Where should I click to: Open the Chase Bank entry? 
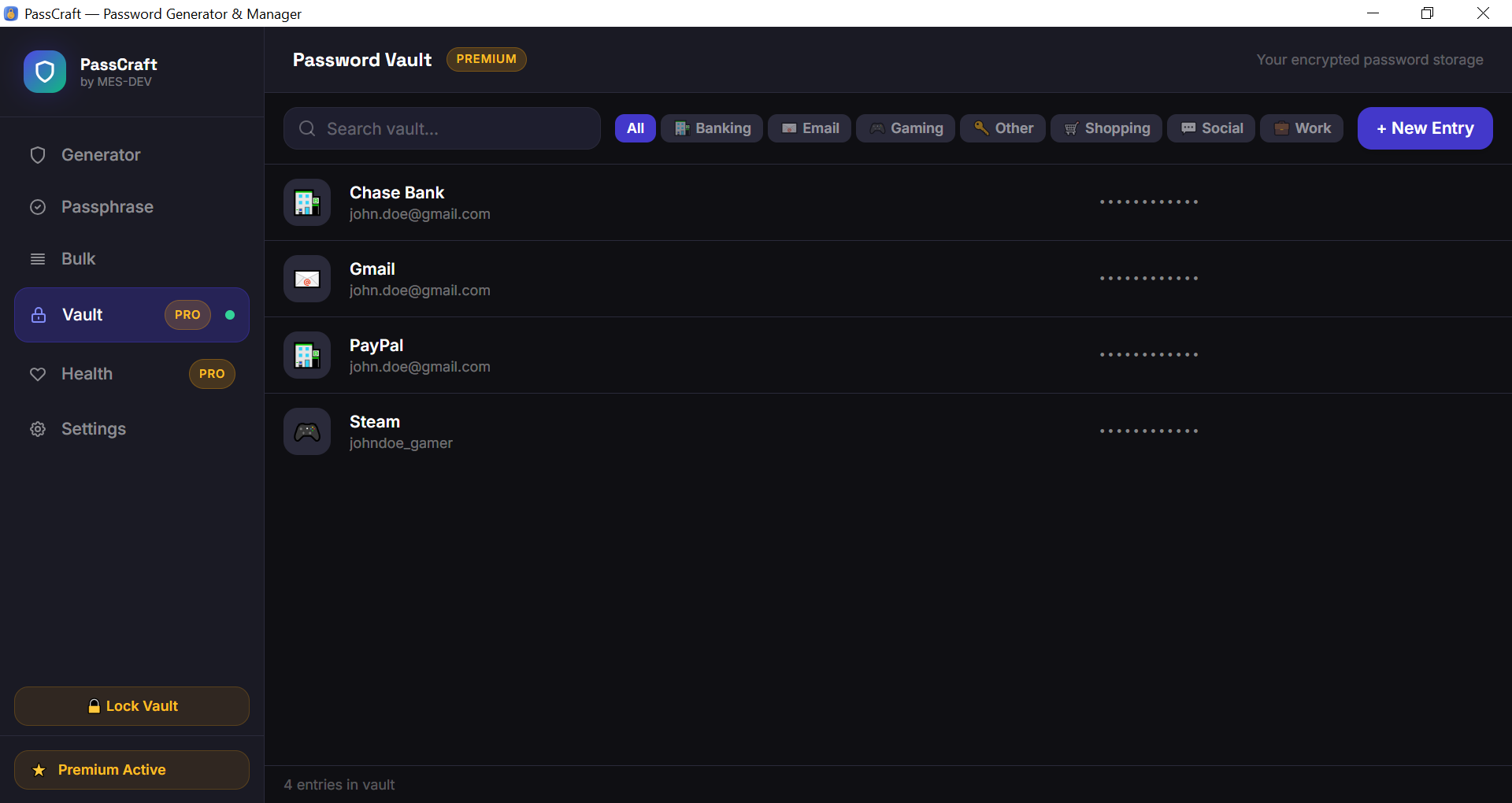(x=888, y=202)
